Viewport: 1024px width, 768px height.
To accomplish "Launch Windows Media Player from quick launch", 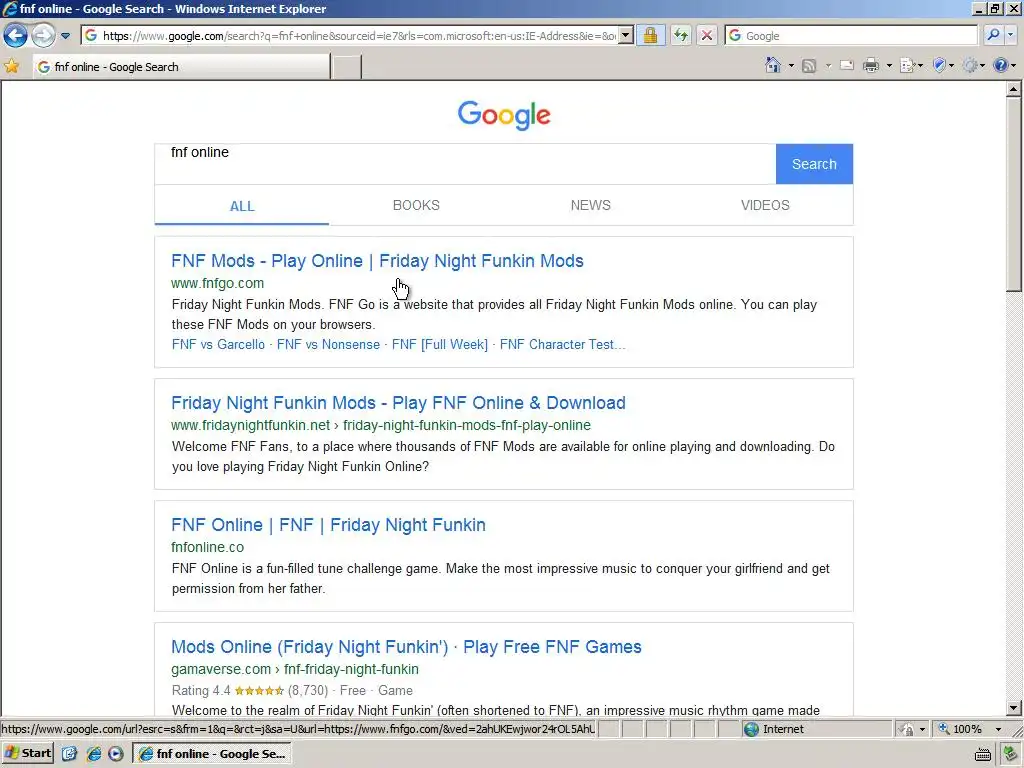I will (x=116, y=754).
